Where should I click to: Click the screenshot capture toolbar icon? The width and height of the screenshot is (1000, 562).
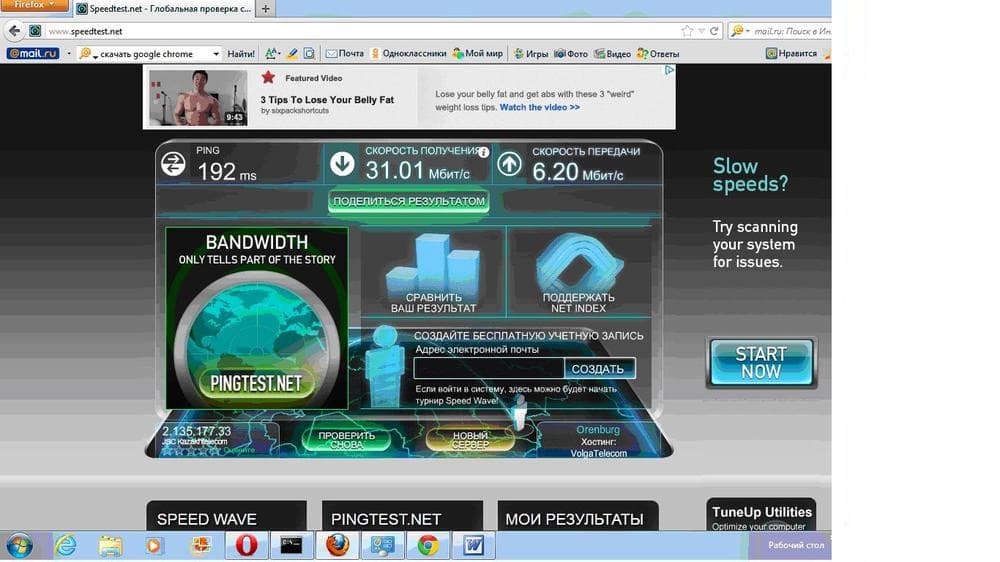309,54
